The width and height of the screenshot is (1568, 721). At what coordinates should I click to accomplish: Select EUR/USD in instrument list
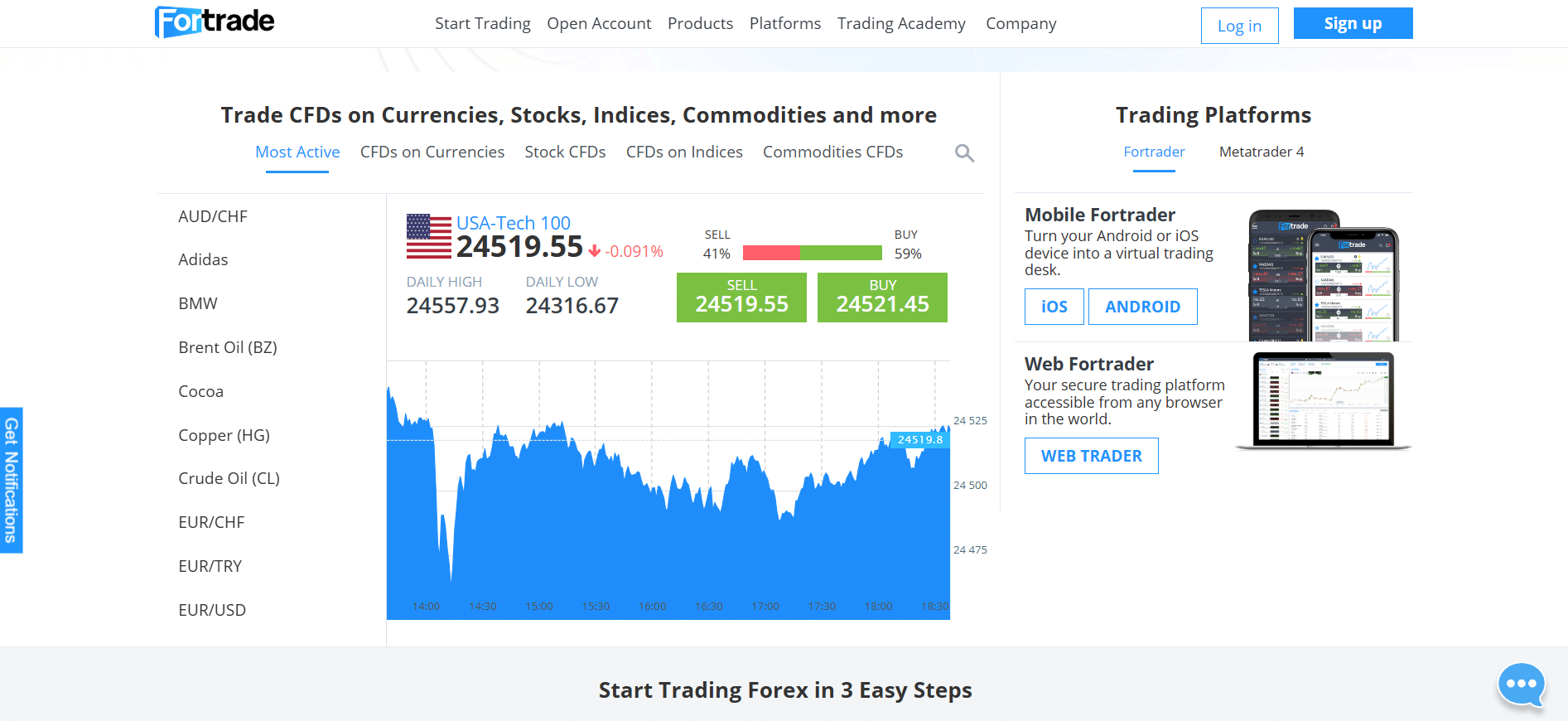pos(212,610)
